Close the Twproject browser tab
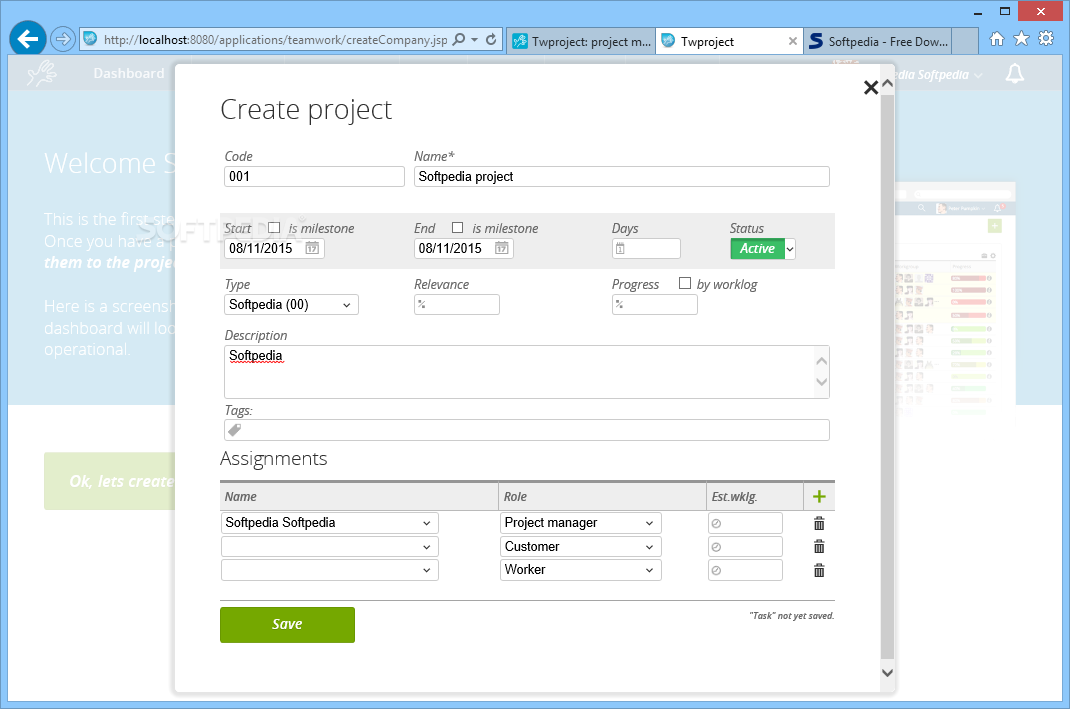Image resolution: width=1070 pixels, height=709 pixels. tap(792, 42)
